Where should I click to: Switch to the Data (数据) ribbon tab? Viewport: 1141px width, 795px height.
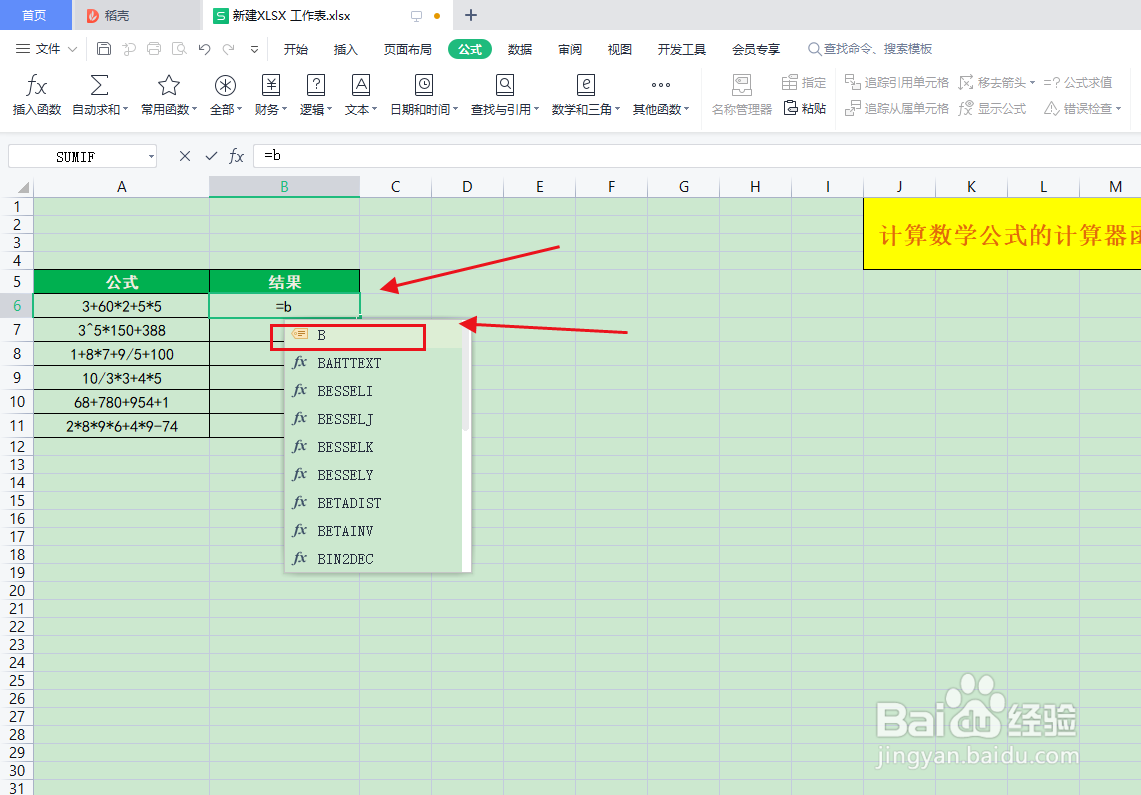coord(520,49)
